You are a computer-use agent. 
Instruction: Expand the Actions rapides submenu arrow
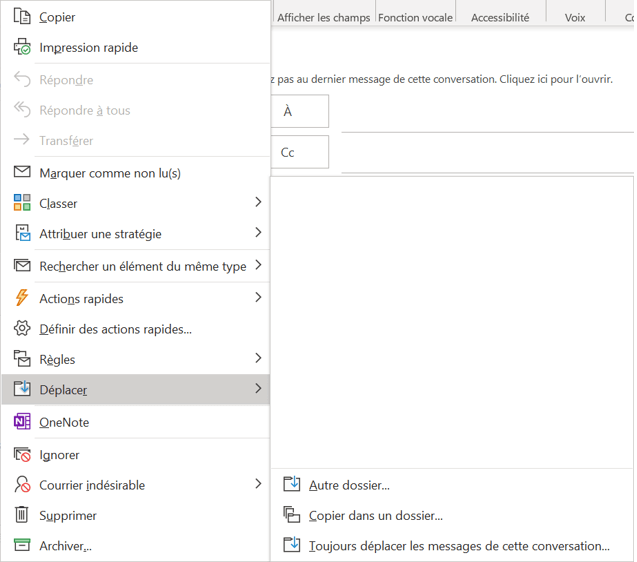[258, 297]
